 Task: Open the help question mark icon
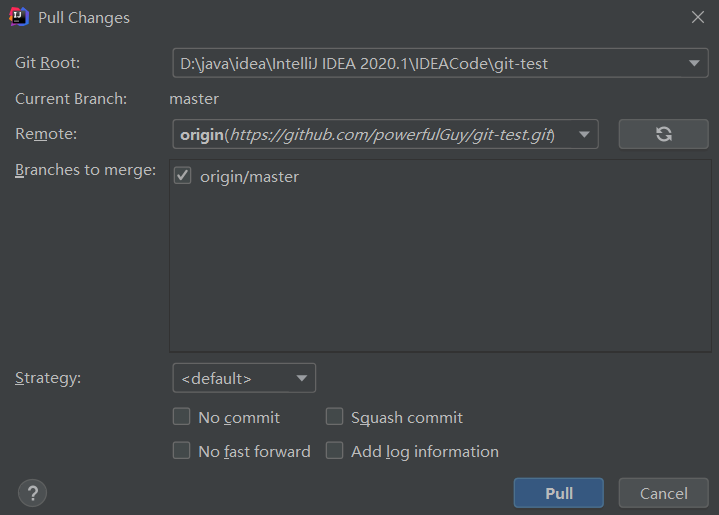click(x=33, y=492)
